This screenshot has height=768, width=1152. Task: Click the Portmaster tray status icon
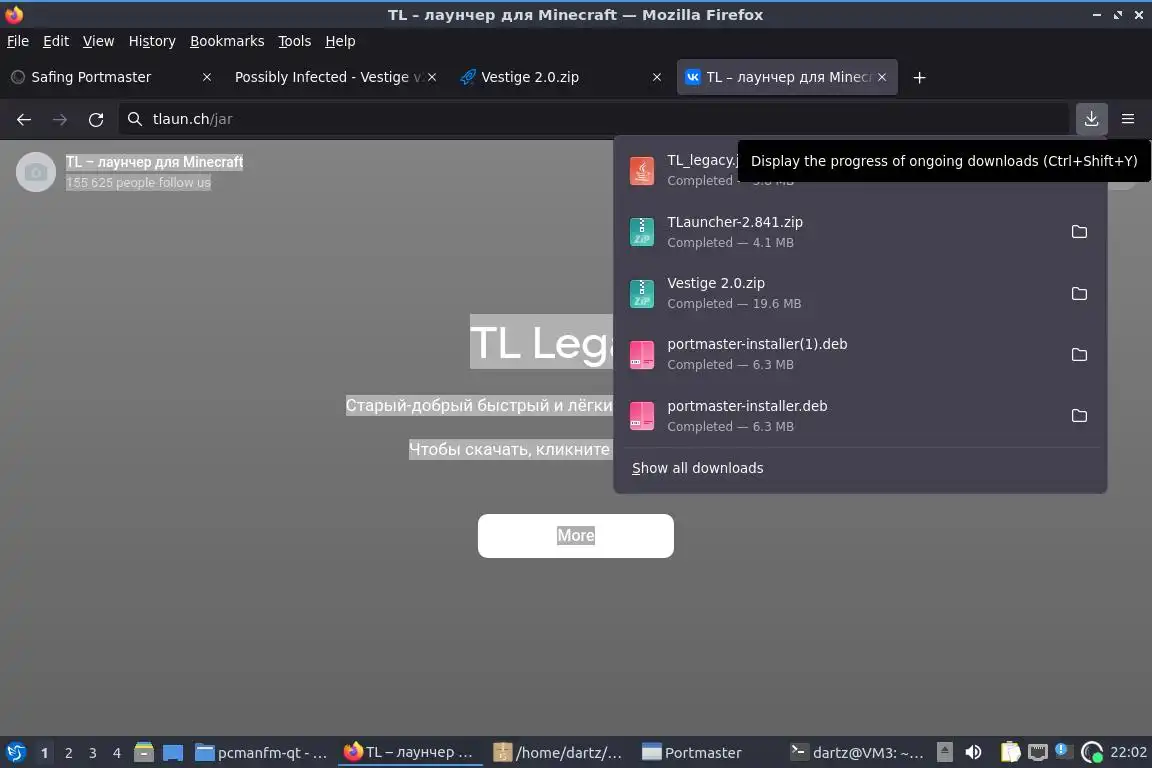click(1092, 753)
